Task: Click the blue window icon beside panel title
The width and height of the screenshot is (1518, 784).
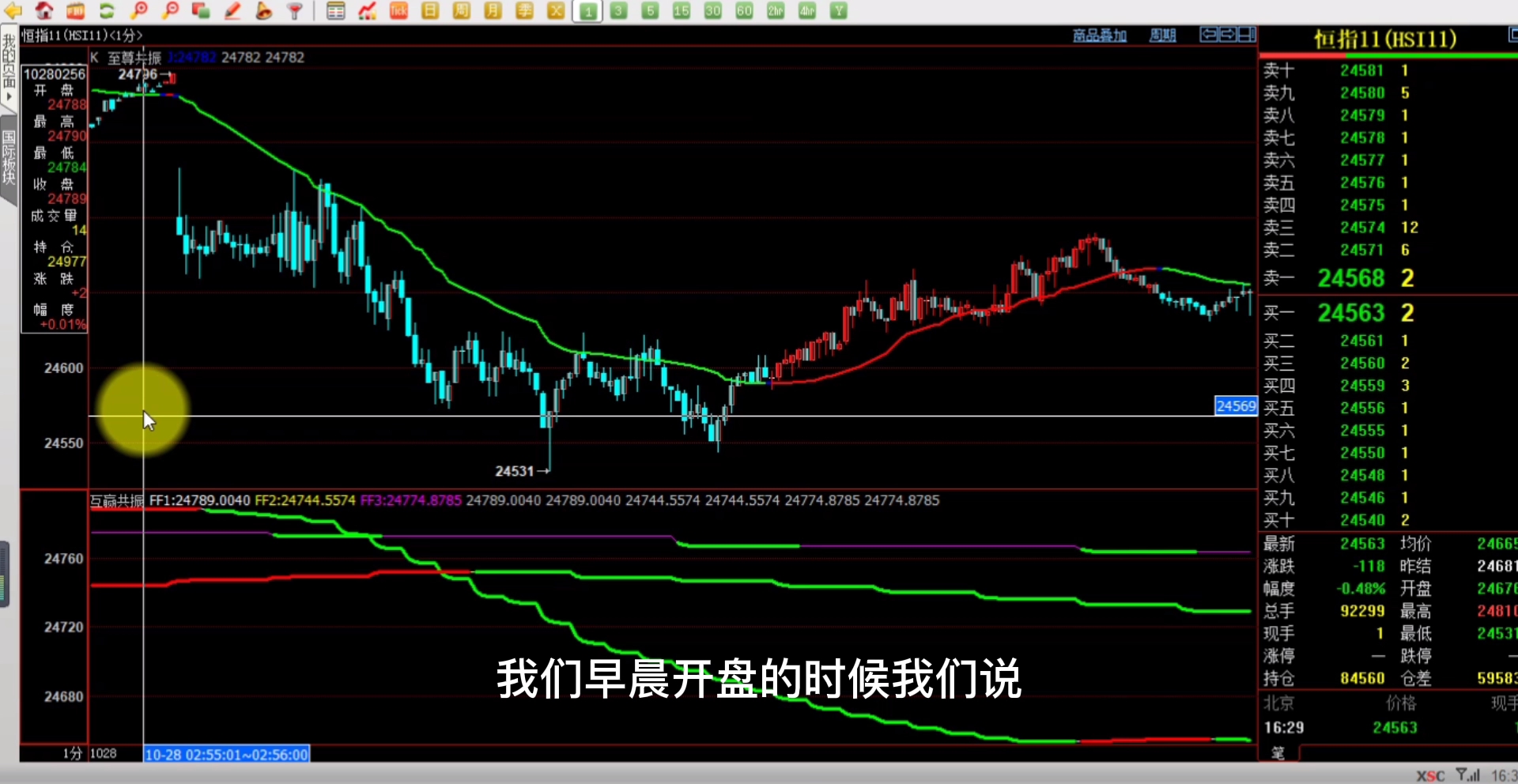Action: (x=1512, y=34)
